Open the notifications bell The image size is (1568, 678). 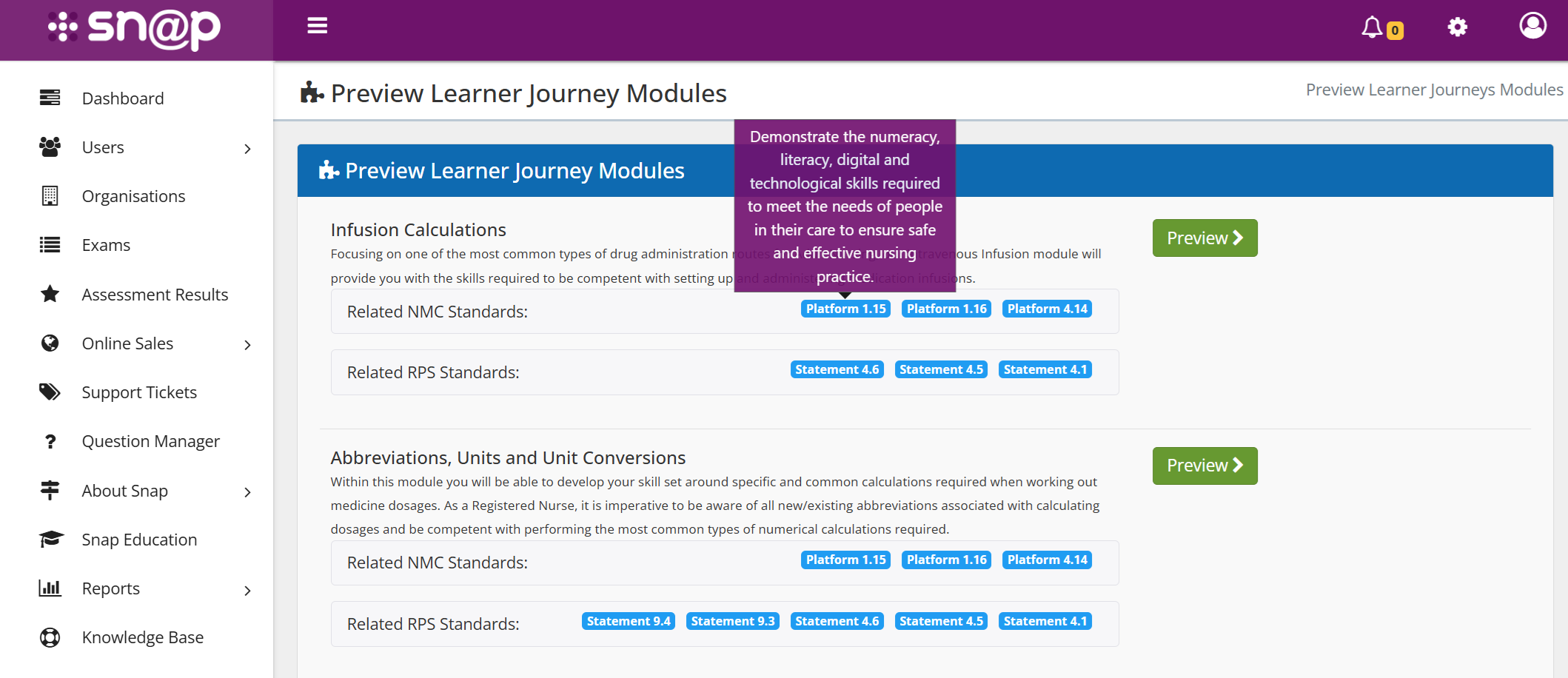[x=1373, y=27]
